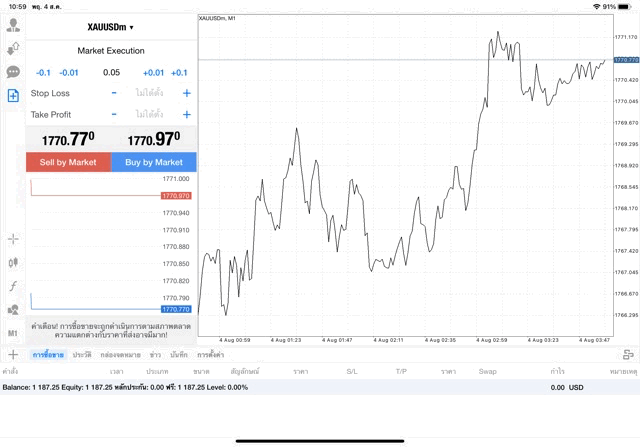Select the new order document icon
640x447 pixels.
13,96
